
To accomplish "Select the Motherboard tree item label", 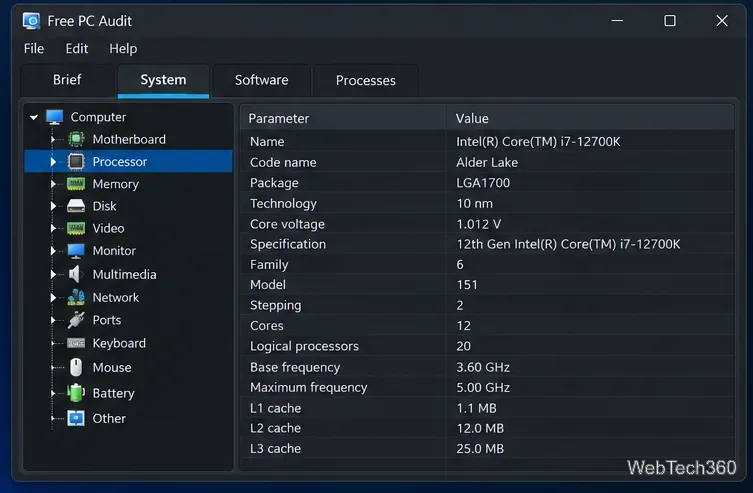I will (x=129, y=139).
